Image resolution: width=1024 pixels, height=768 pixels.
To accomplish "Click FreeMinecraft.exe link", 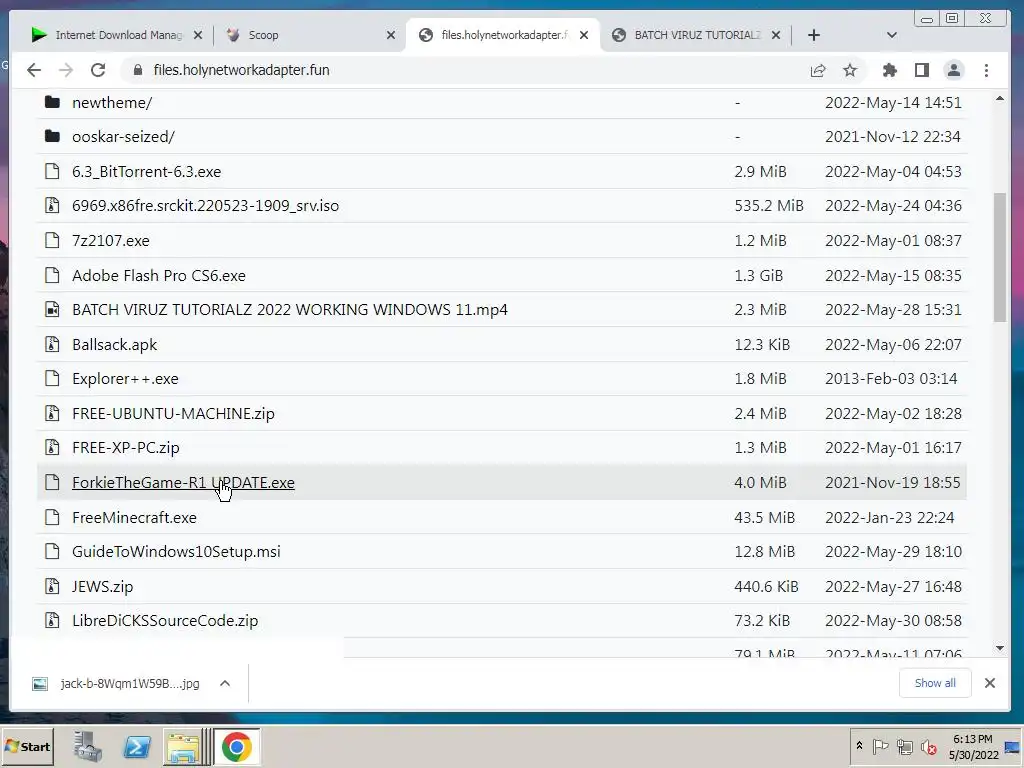I will pos(134,517).
